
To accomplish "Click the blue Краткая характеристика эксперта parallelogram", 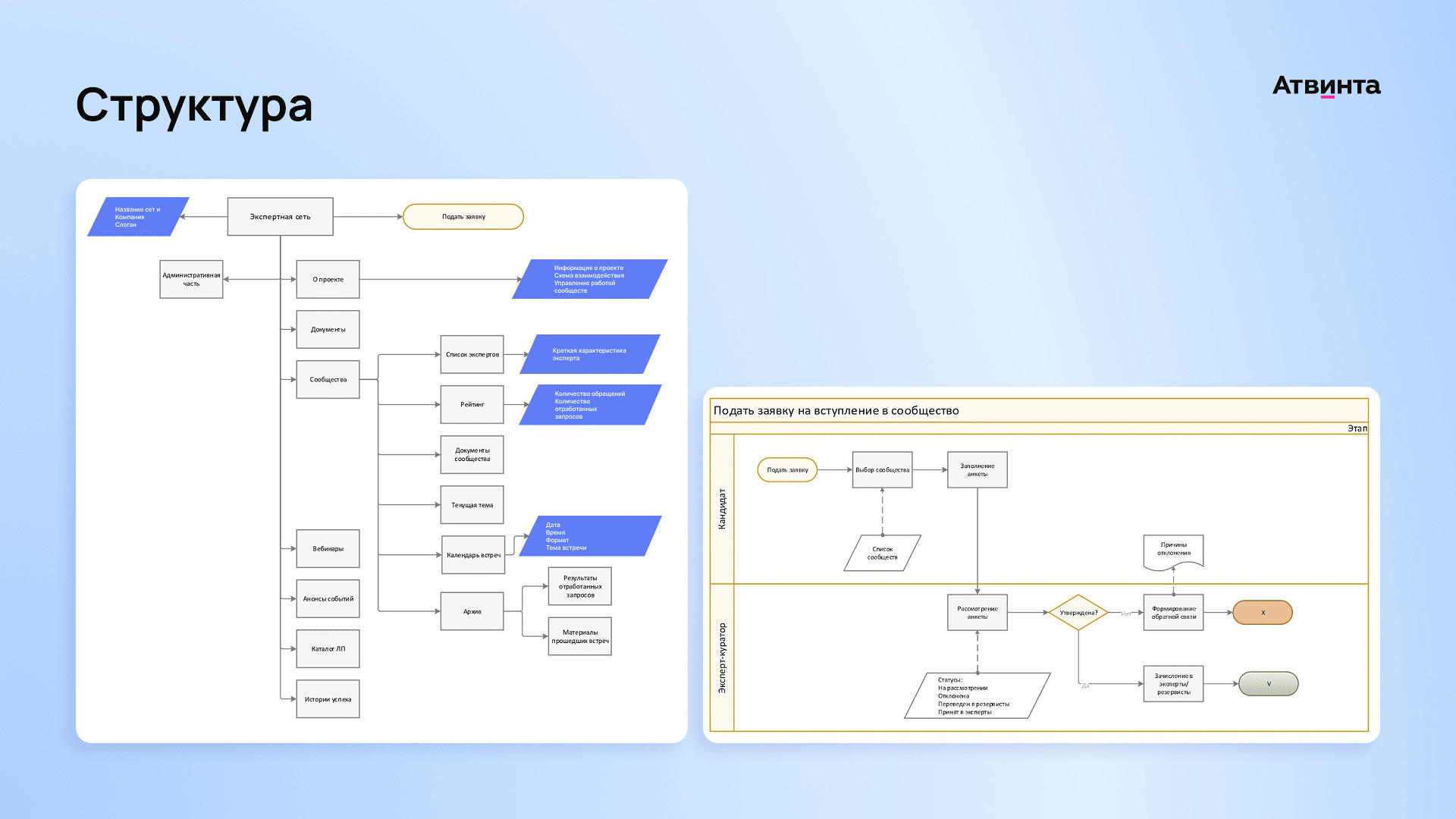I will (x=589, y=354).
